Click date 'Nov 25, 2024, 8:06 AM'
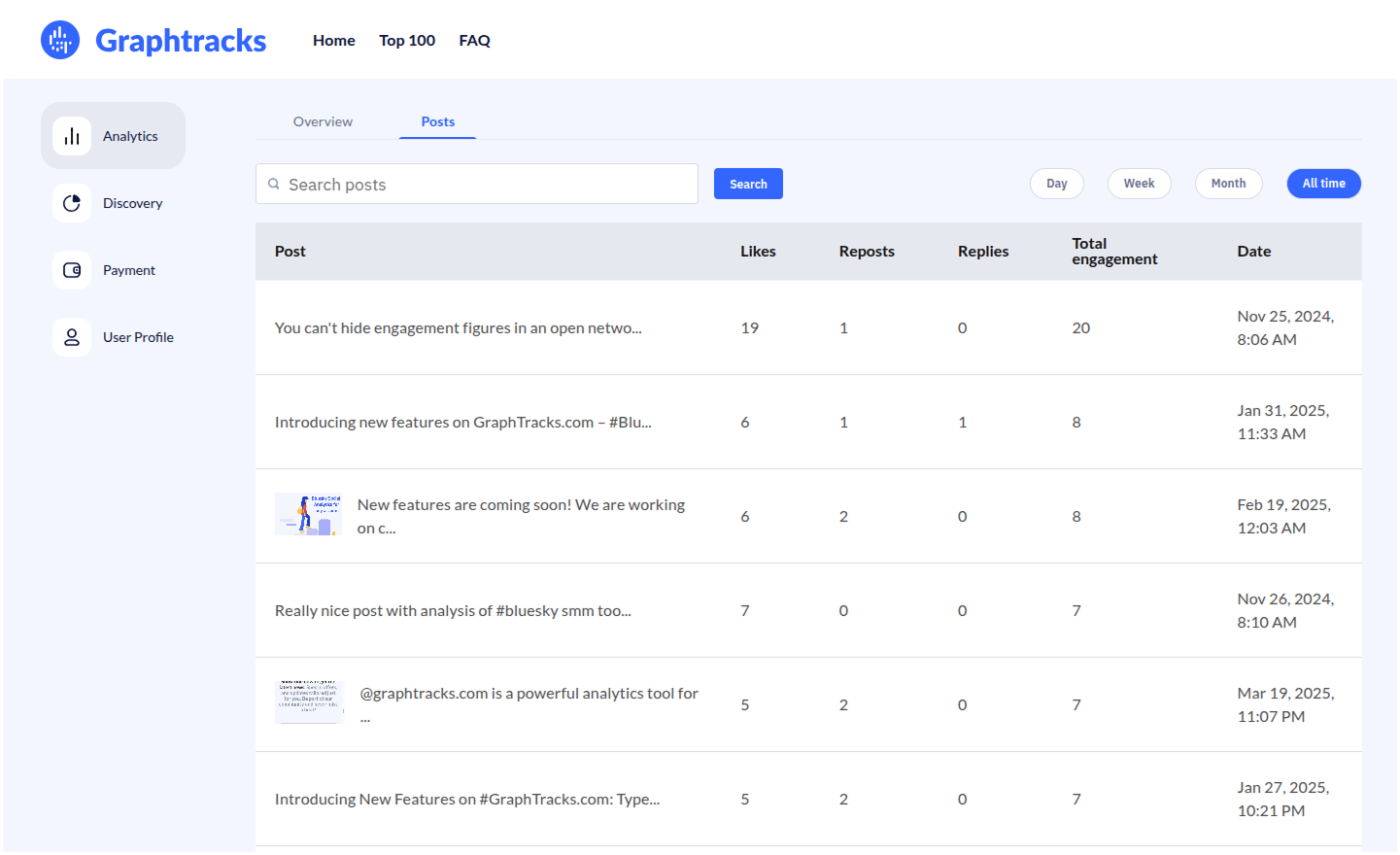The height and width of the screenshot is (855, 1400). (x=1285, y=327)
